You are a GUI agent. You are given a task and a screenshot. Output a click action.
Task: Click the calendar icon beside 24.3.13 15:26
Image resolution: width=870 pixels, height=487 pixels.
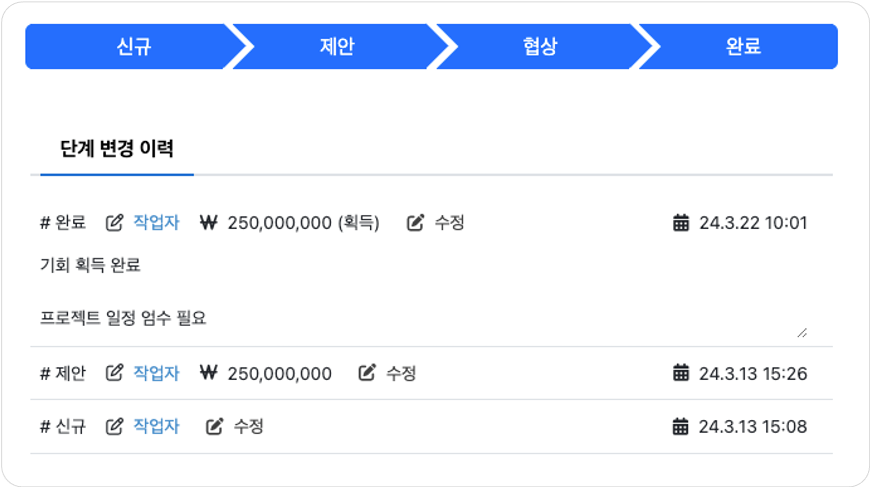click(681, 373)
